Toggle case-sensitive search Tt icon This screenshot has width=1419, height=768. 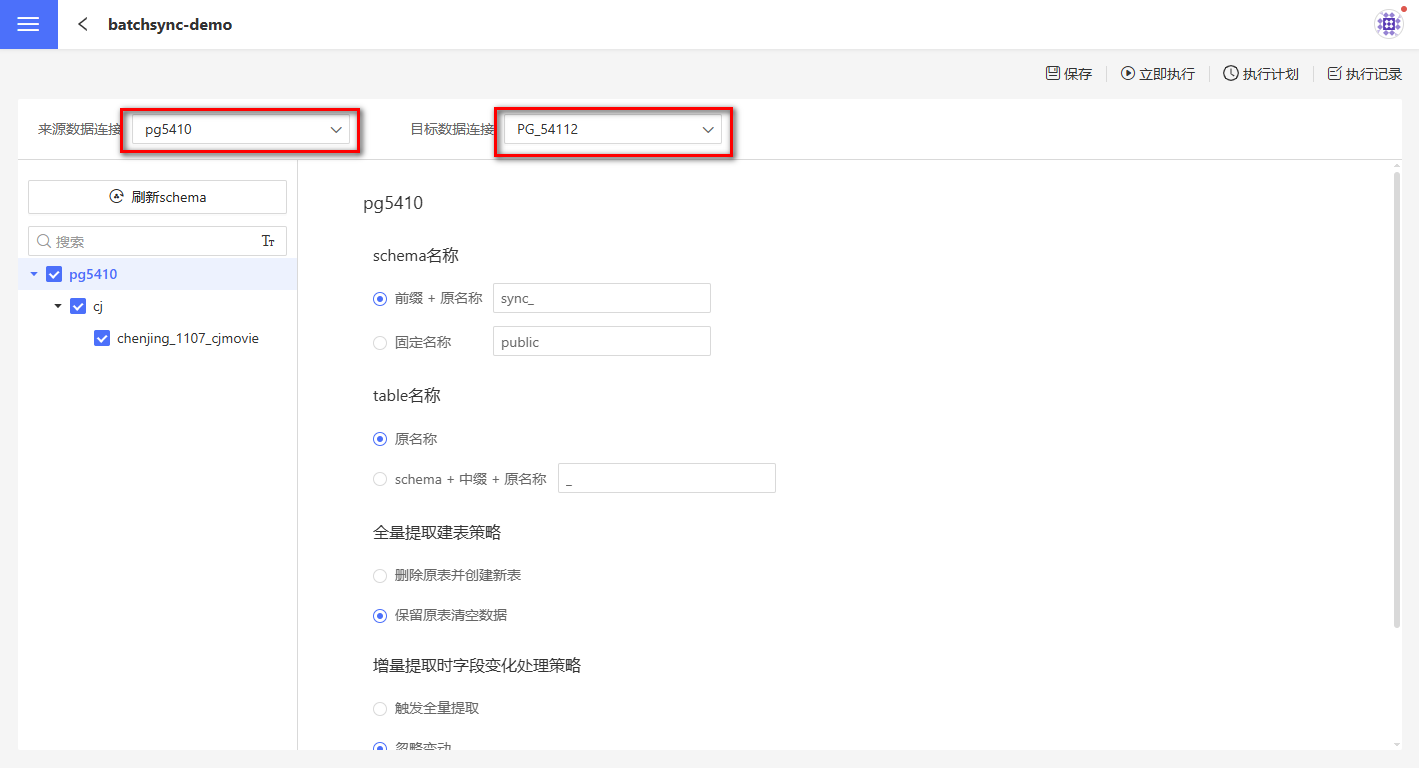pos(268,241)
